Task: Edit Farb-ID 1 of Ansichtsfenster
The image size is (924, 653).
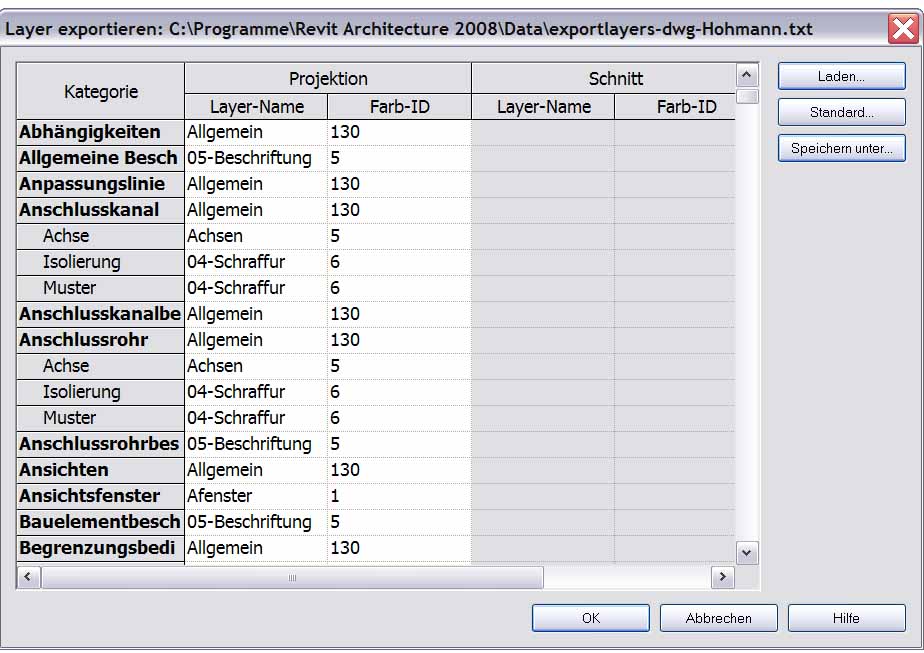Action: [x=400, y=496]
